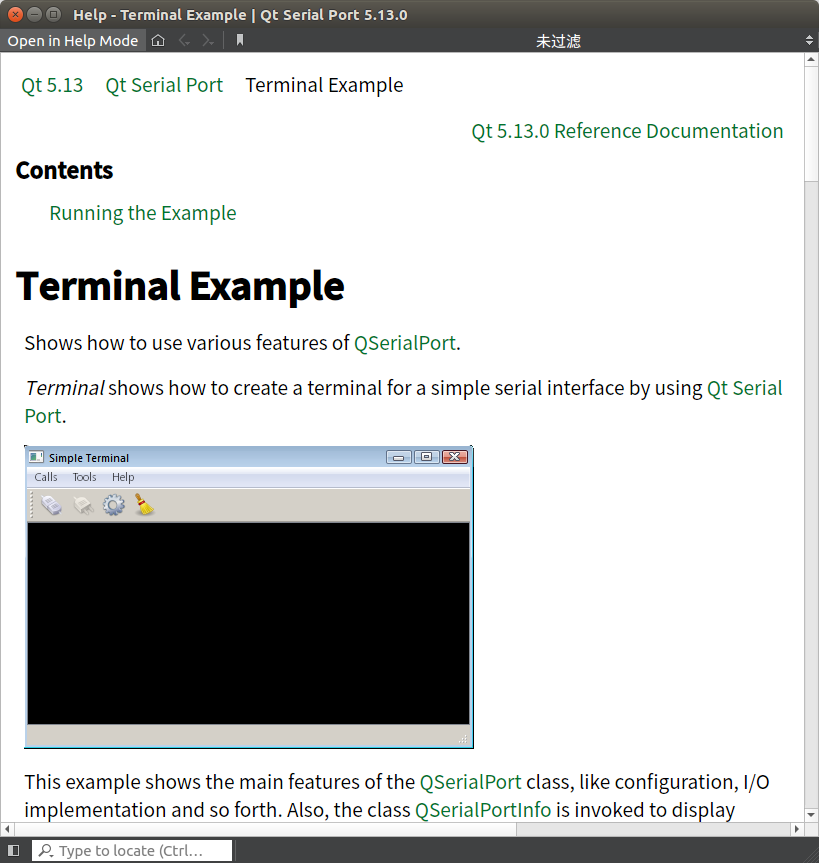Open the Qt 5.13 breadcrumb link

[x=52, y=85]
